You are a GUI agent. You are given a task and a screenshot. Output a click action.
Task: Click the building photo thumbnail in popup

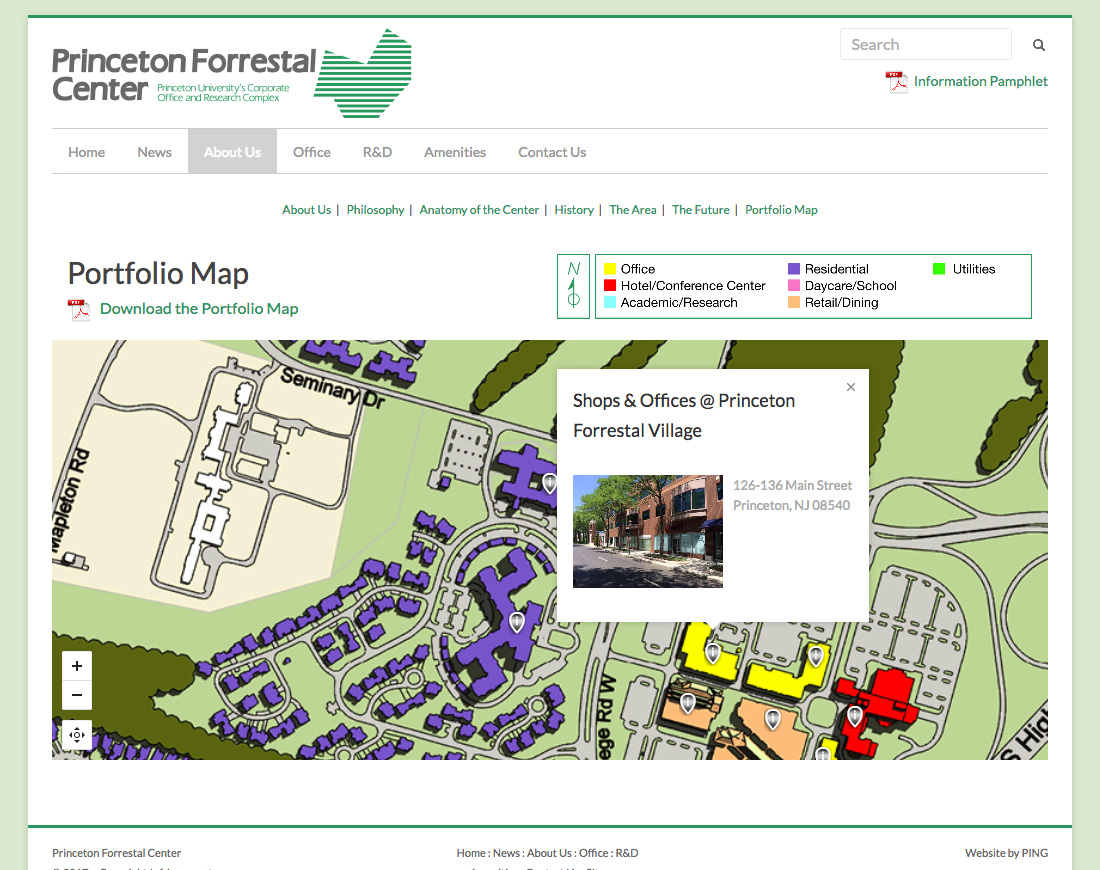tap(648, 531)
